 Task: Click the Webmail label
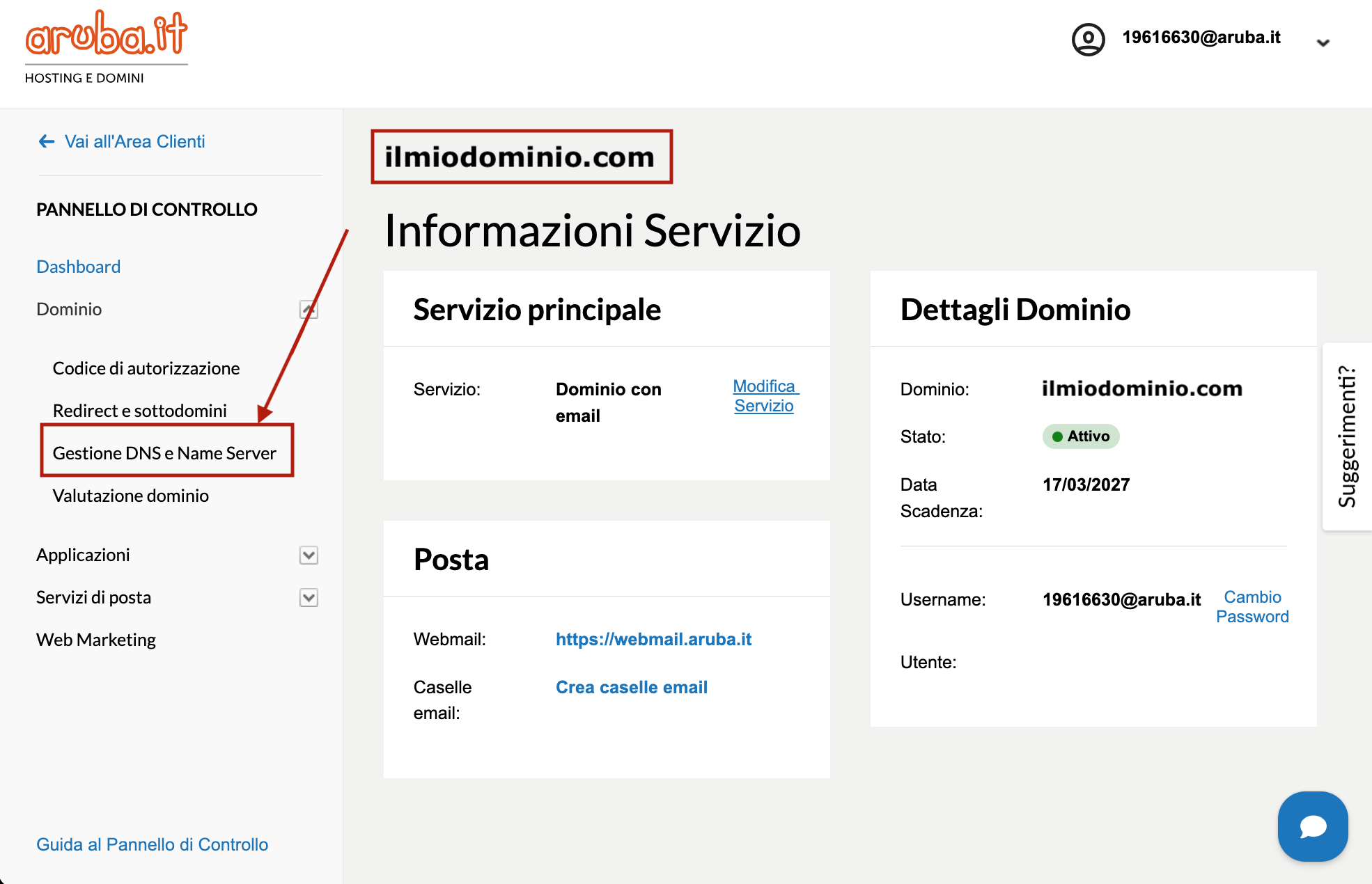tap(450, 639)
